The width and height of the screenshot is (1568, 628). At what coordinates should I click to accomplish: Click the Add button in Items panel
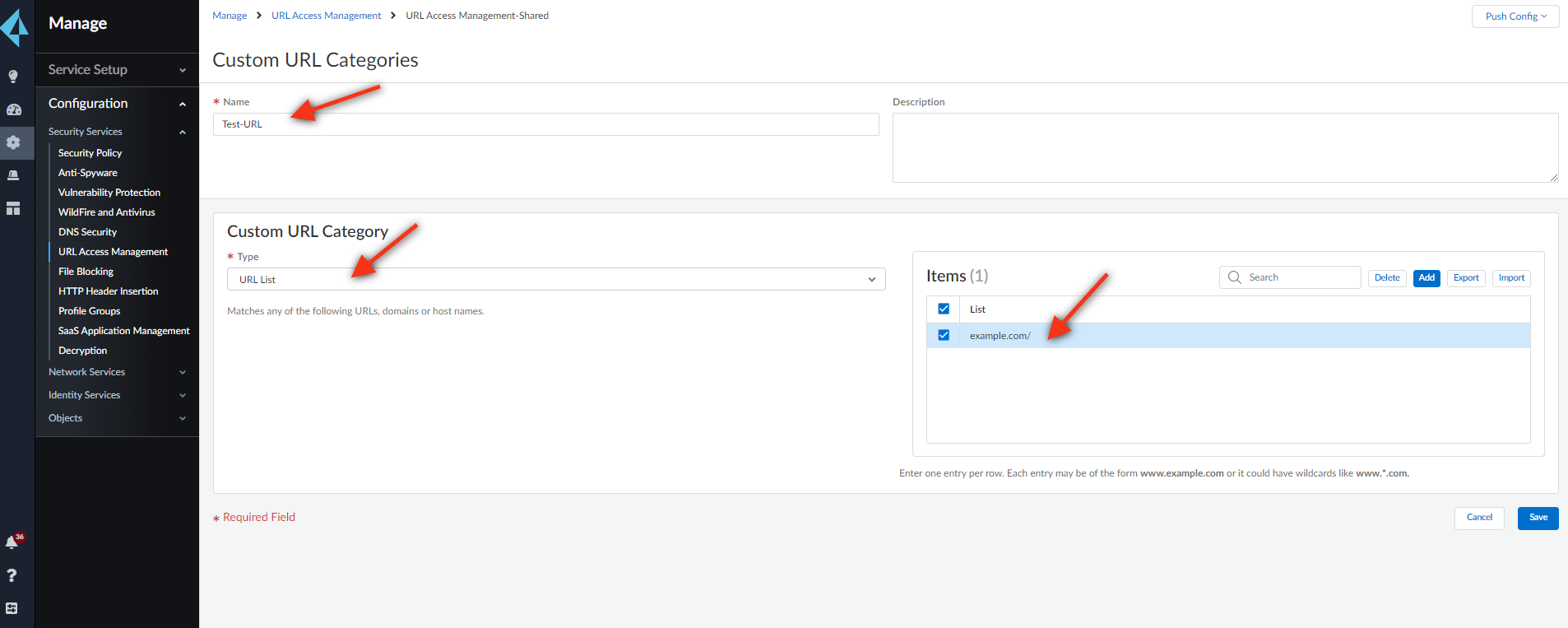pyautogui.click(x=1426, y=278)
